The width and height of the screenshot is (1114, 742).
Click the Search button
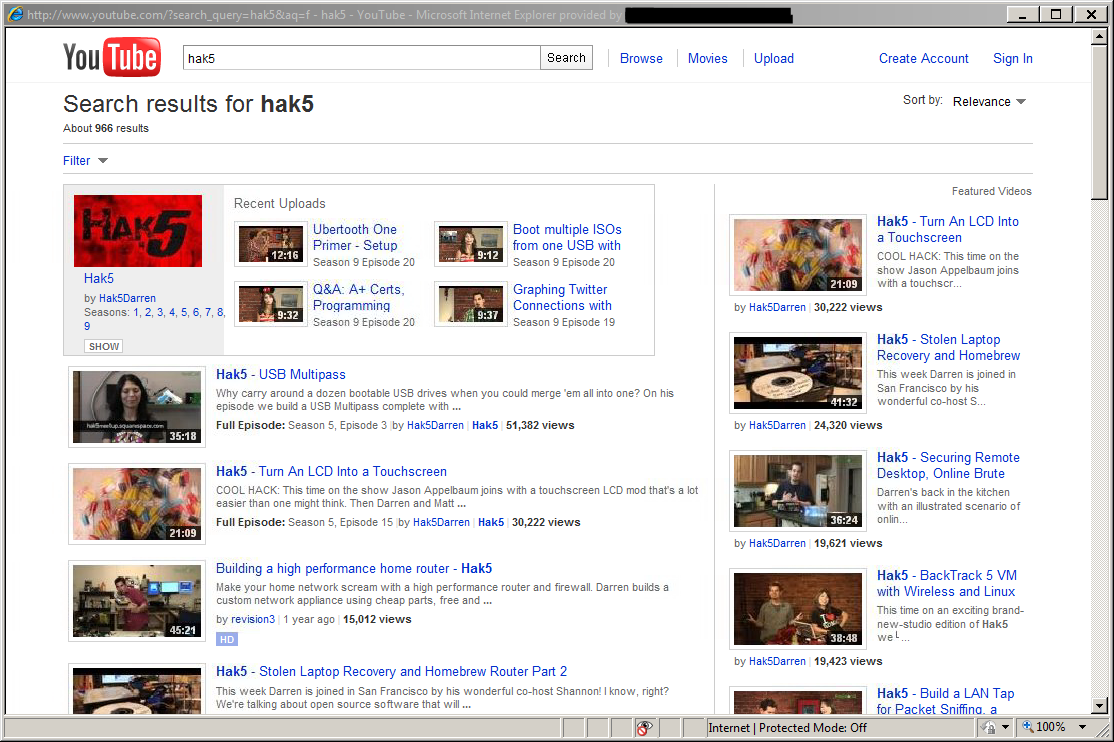[566, 58]
